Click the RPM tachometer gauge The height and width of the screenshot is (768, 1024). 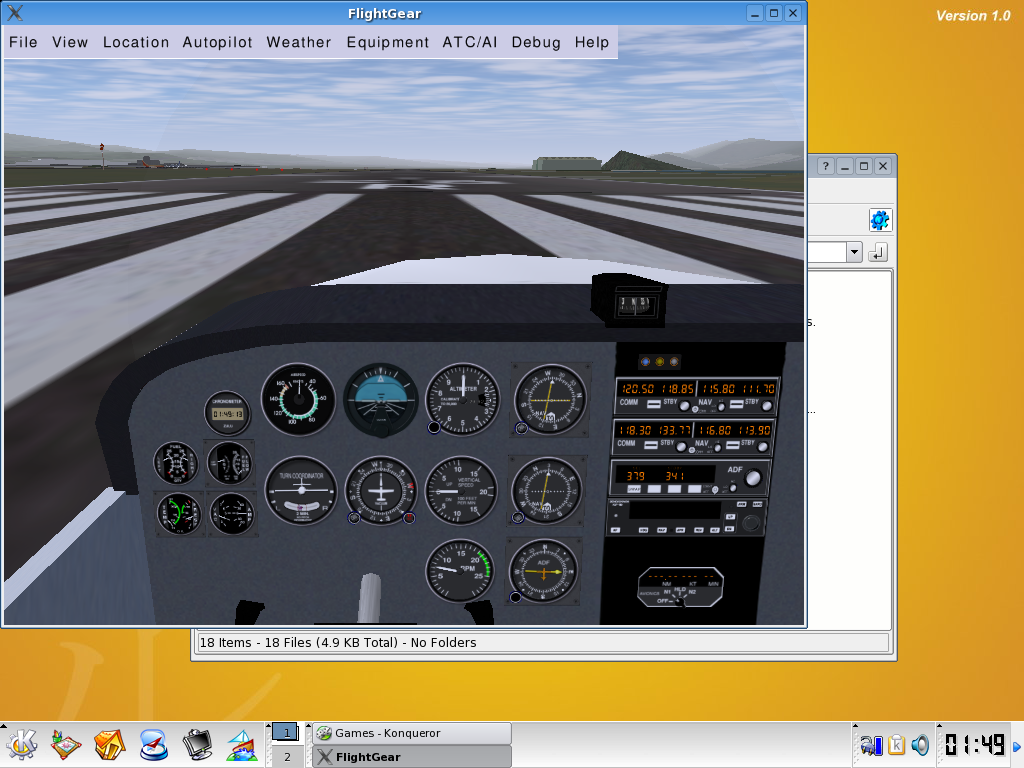(x=460, y=570)
